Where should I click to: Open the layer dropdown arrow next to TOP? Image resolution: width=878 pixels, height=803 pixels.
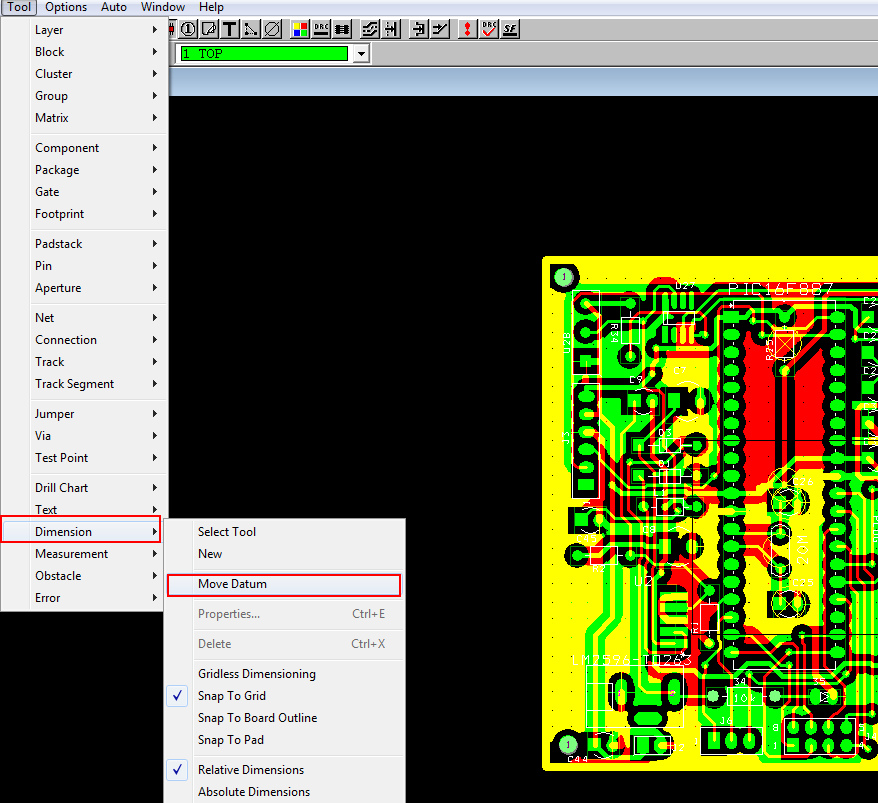(x=361, y=54)
